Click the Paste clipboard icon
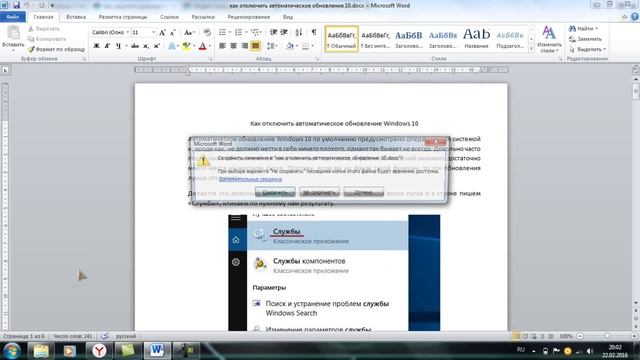The width and height of the screenshot is (640, 360). (13, 33)
